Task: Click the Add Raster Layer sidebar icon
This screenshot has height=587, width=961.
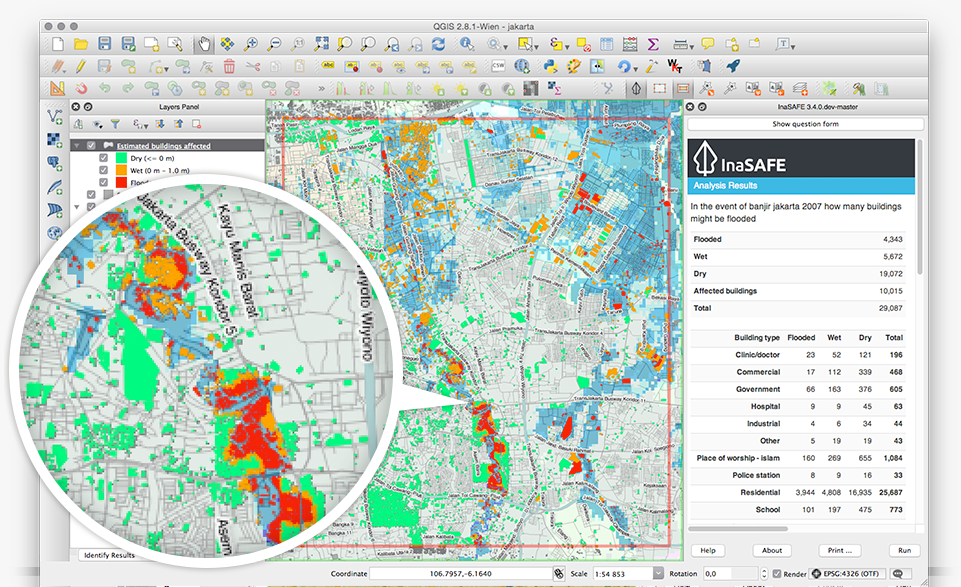Action: click(x=55, y=140)
